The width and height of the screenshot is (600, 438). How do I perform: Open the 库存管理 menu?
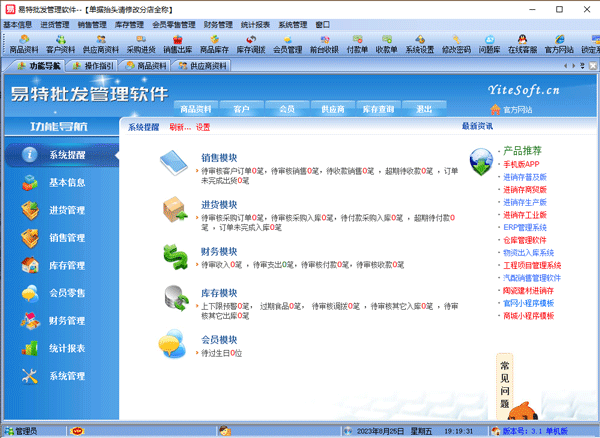pos(129,25)
